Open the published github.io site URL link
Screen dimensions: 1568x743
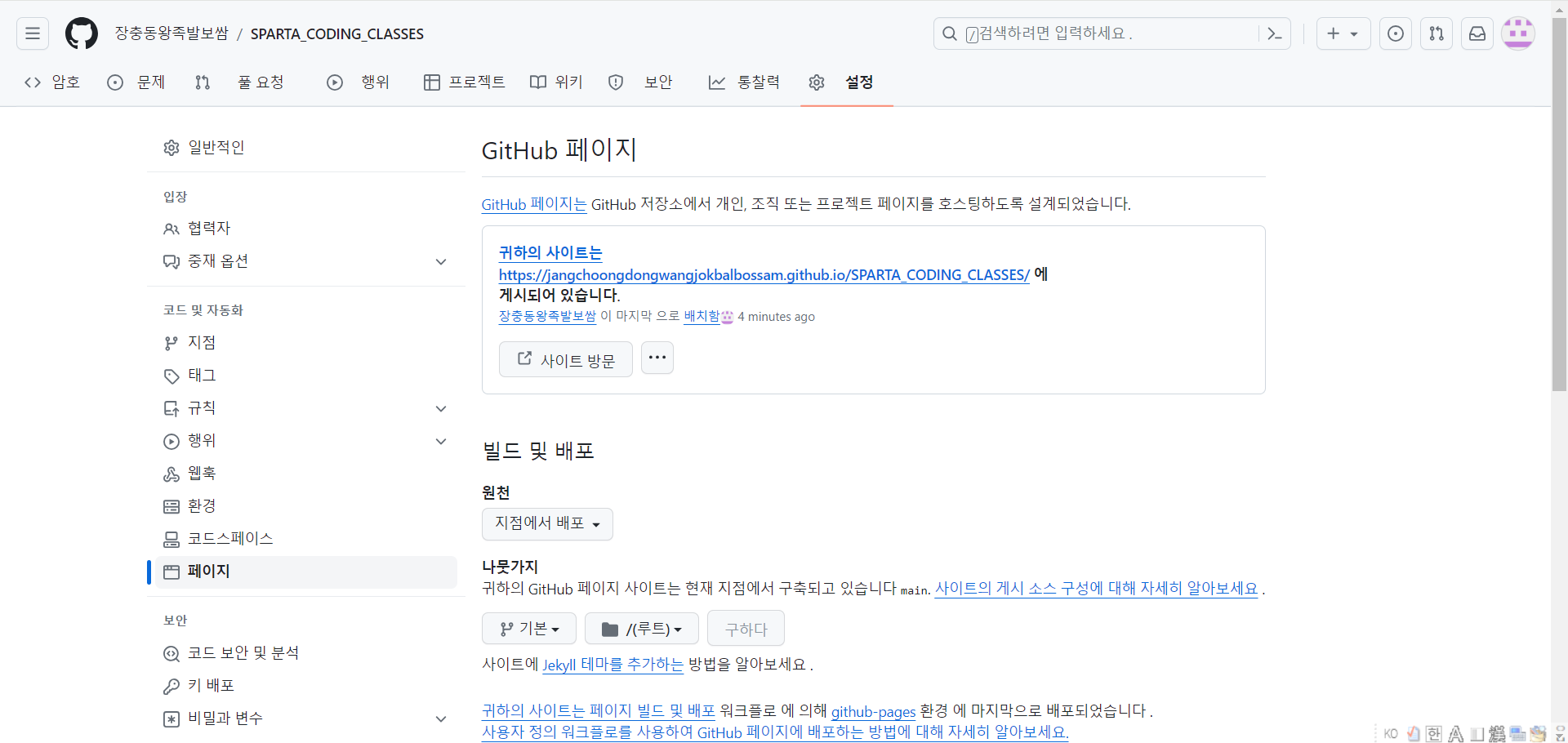point(764,275)
